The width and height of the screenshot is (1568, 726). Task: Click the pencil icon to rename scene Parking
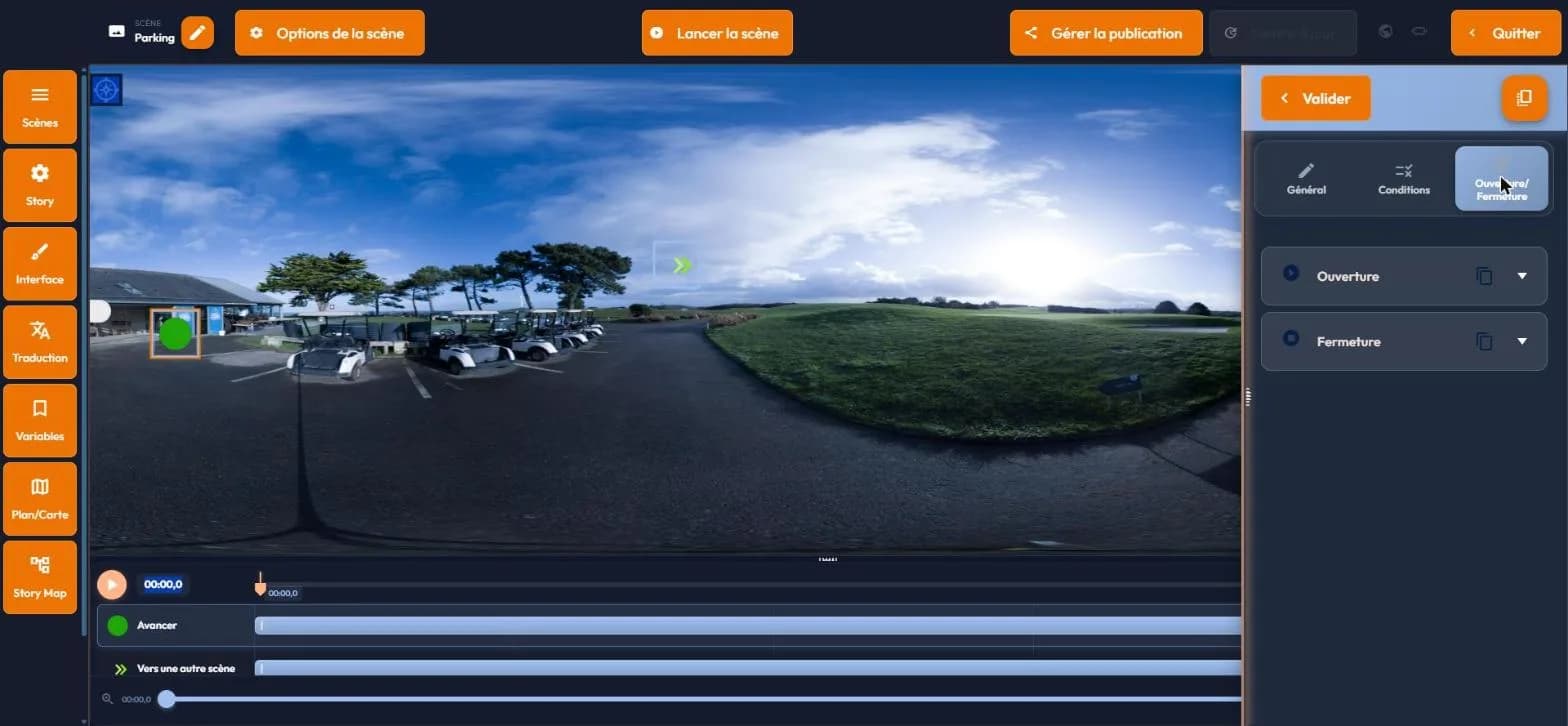pyautogui.click(x=198, y=33)
